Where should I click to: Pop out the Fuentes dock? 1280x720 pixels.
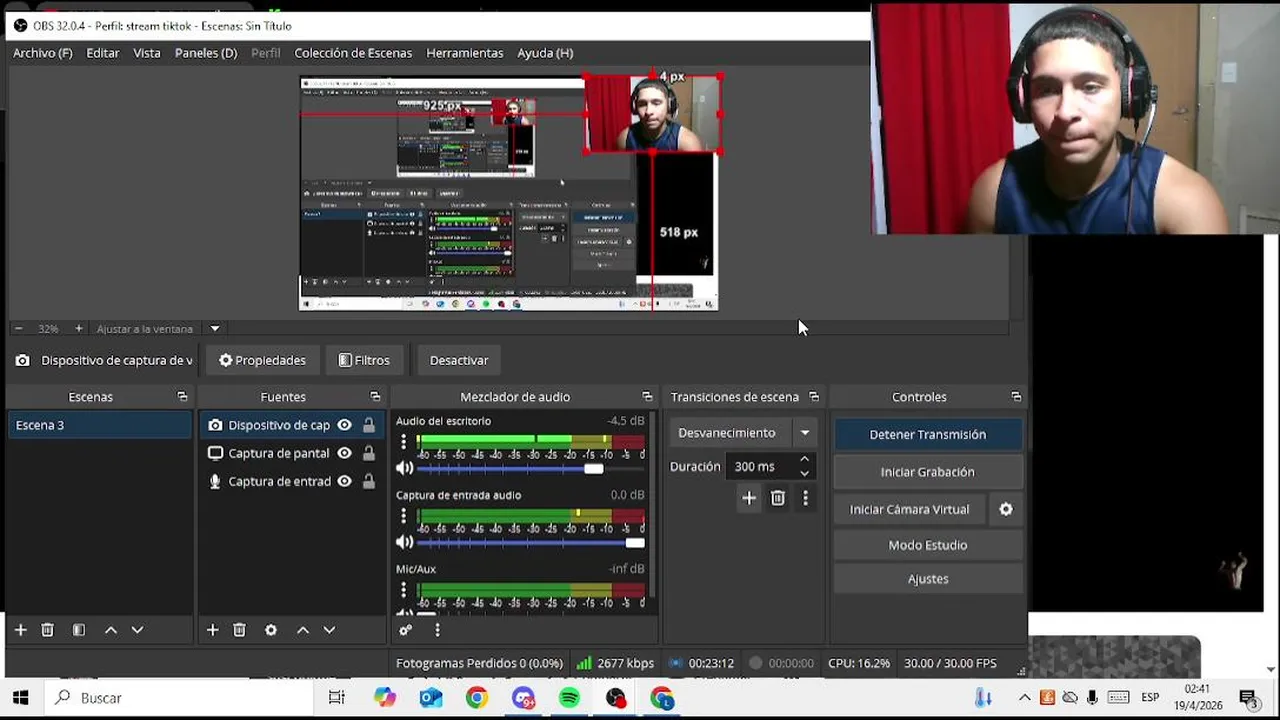tap(375, 397)
